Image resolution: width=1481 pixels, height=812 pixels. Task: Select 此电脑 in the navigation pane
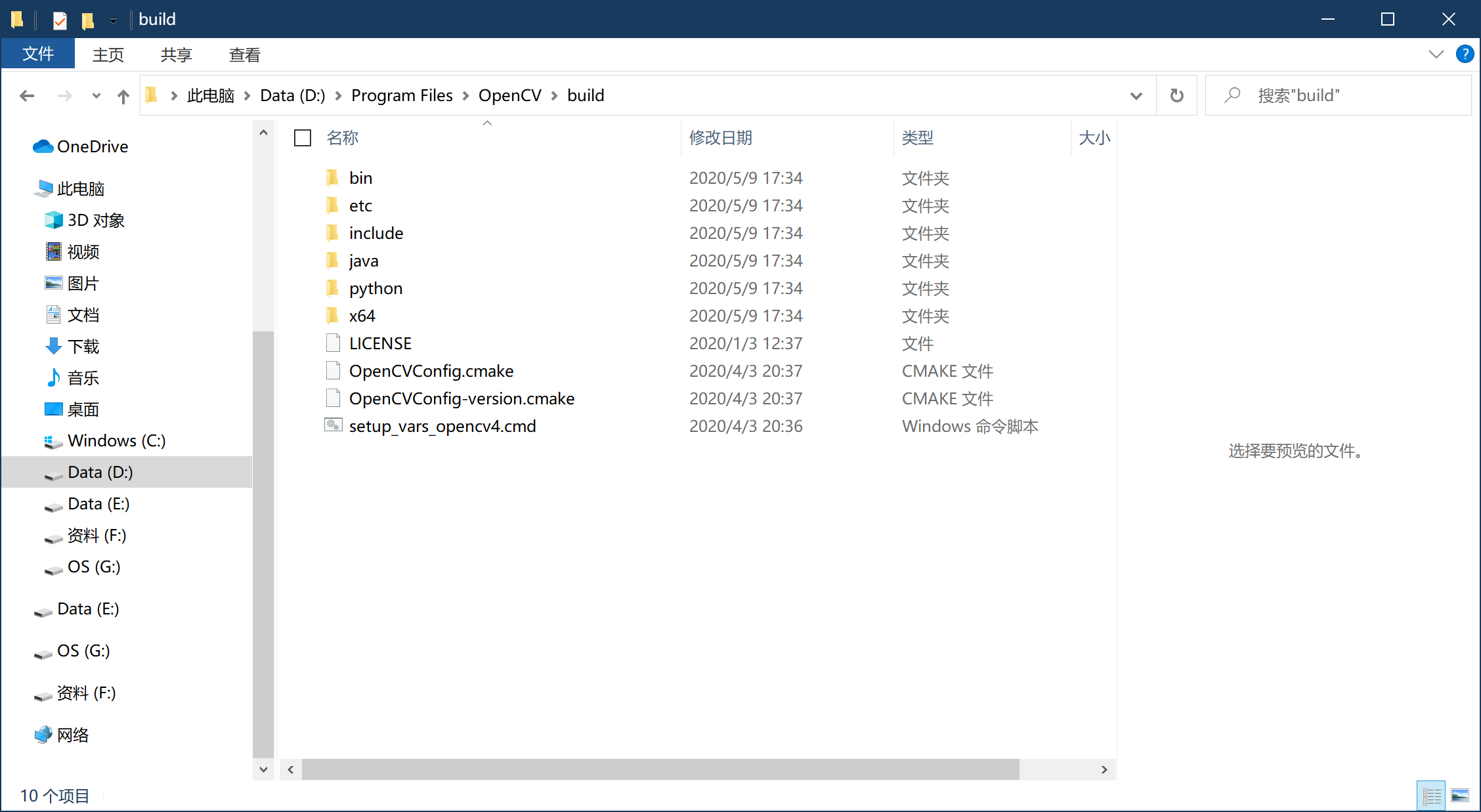click(x=81, y=189)
